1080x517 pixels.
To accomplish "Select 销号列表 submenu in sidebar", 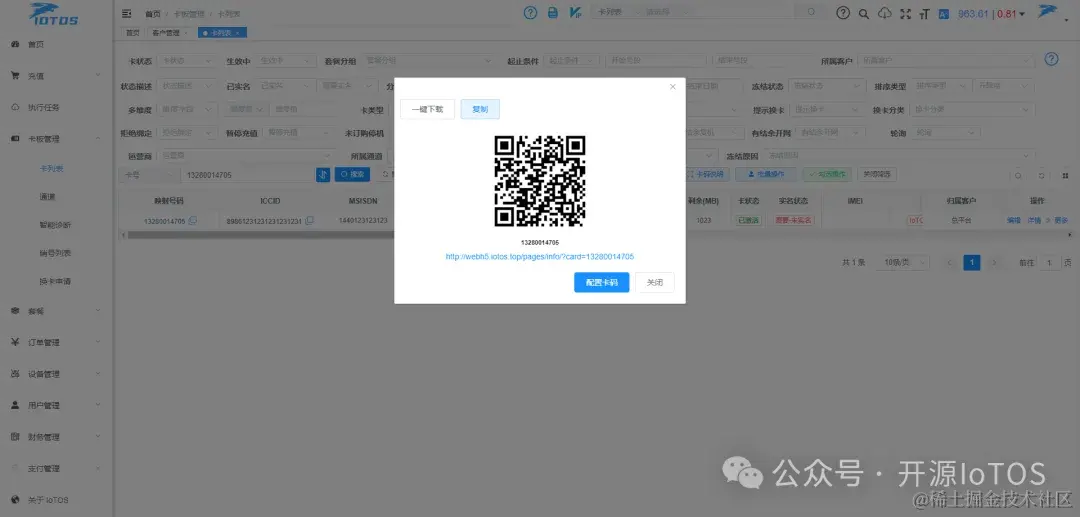I will (55, 253).
